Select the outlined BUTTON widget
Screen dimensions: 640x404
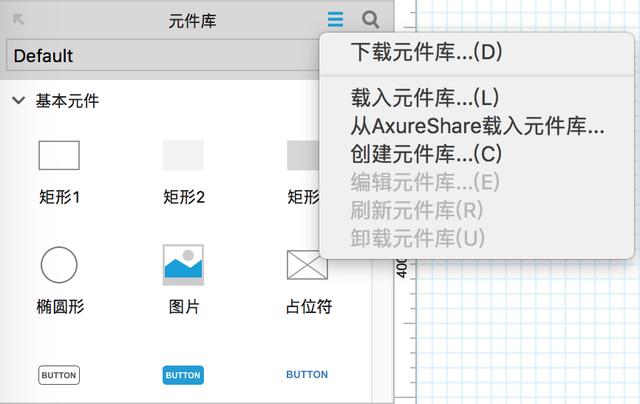tap(59, 375)
